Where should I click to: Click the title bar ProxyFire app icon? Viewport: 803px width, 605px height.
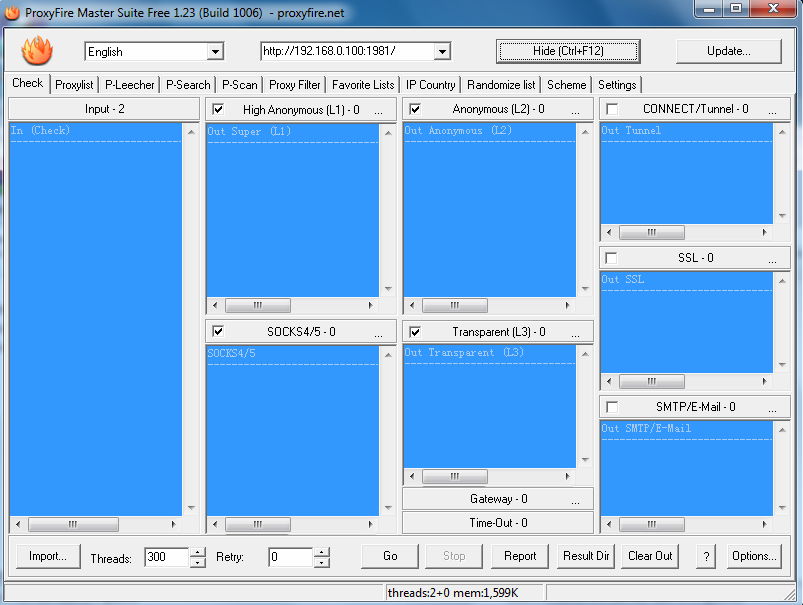click(12, 12)
